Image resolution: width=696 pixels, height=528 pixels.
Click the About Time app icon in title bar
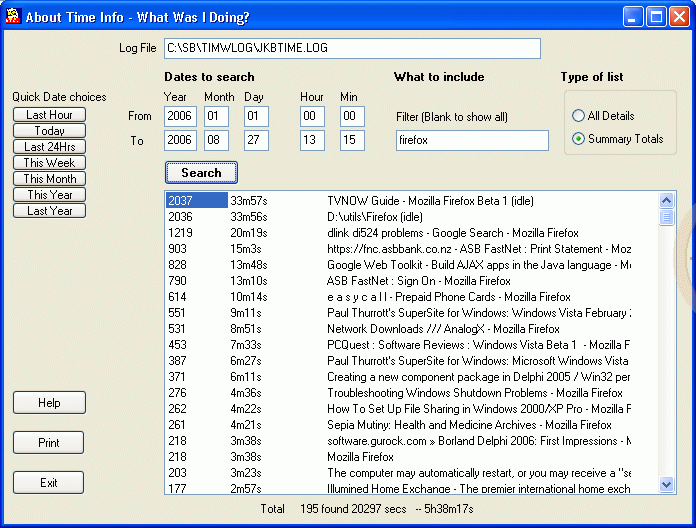coord(13,16)
